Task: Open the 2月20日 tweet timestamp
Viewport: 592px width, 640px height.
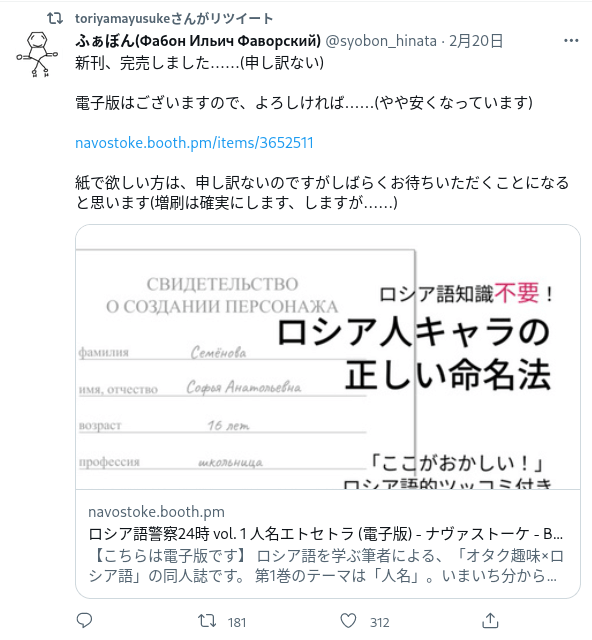Action: click(476, 41)
